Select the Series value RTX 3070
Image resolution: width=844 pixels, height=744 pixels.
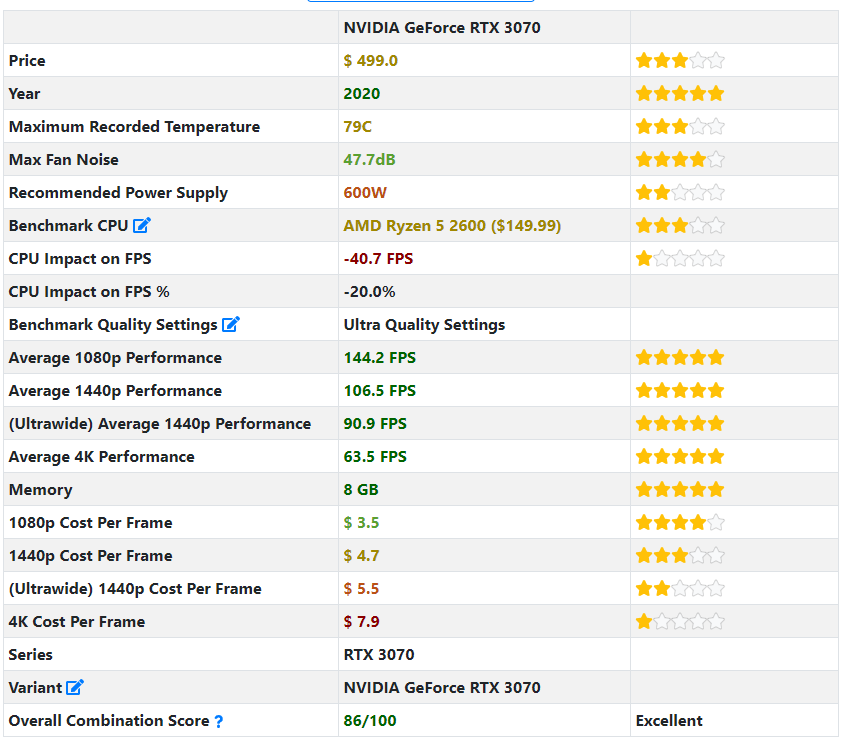tap(379, 654)
